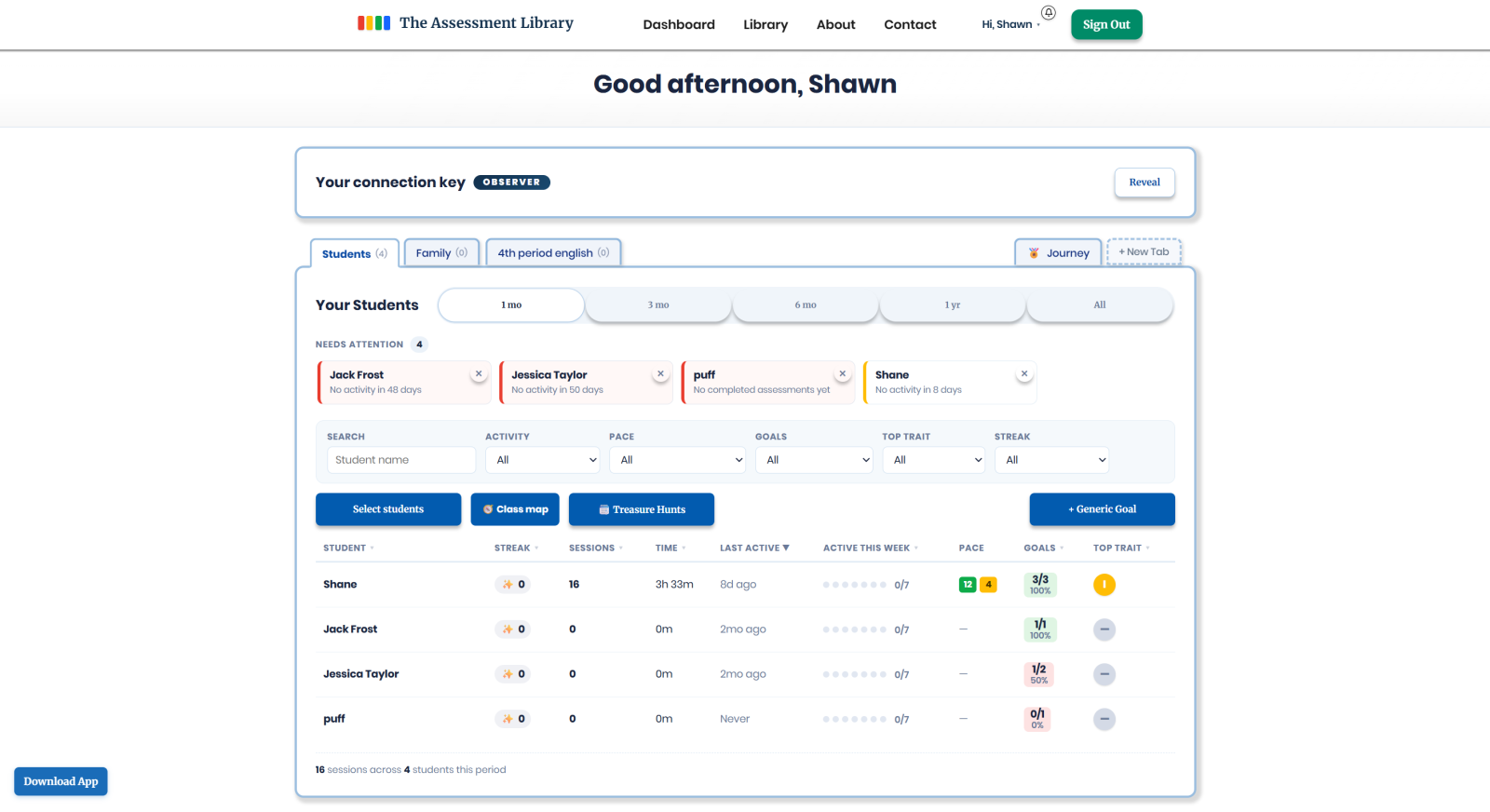The image size is (1490, 812).
Task: Dismiss Jack Frost attention card
Action: pyautogui.click(x=479, y=373)
